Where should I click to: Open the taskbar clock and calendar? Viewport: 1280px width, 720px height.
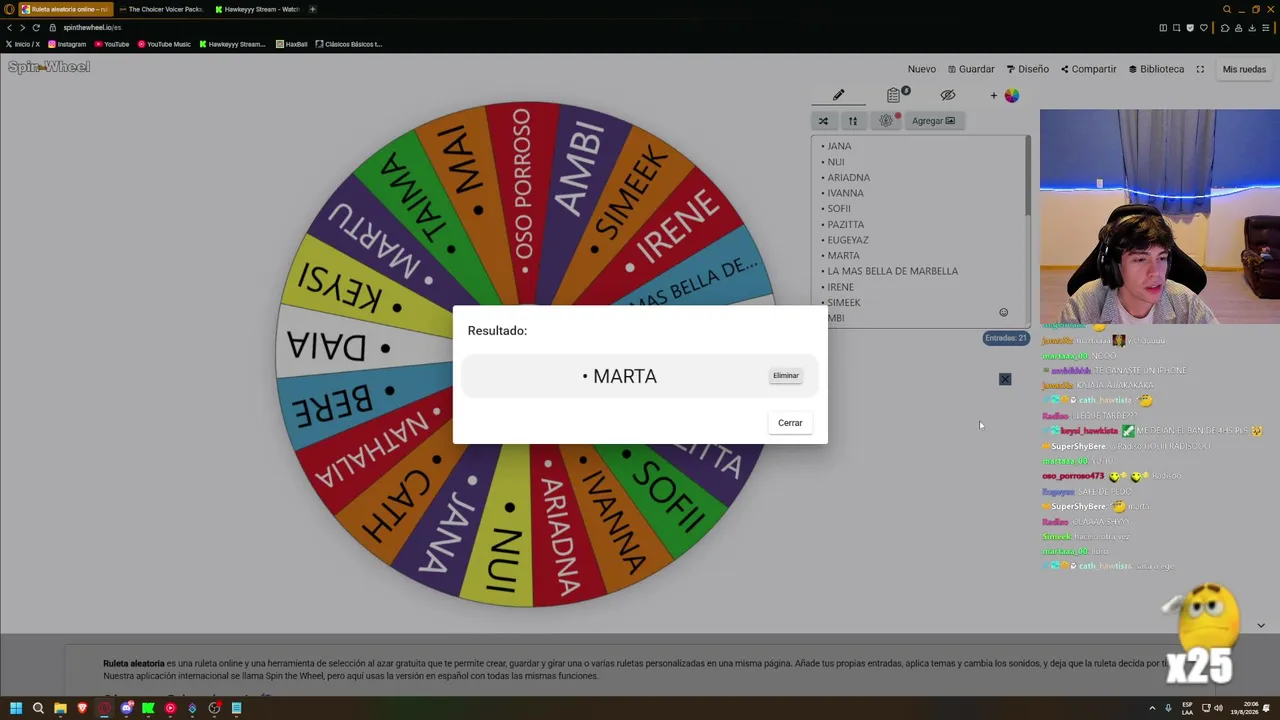tap(1245, 708)
